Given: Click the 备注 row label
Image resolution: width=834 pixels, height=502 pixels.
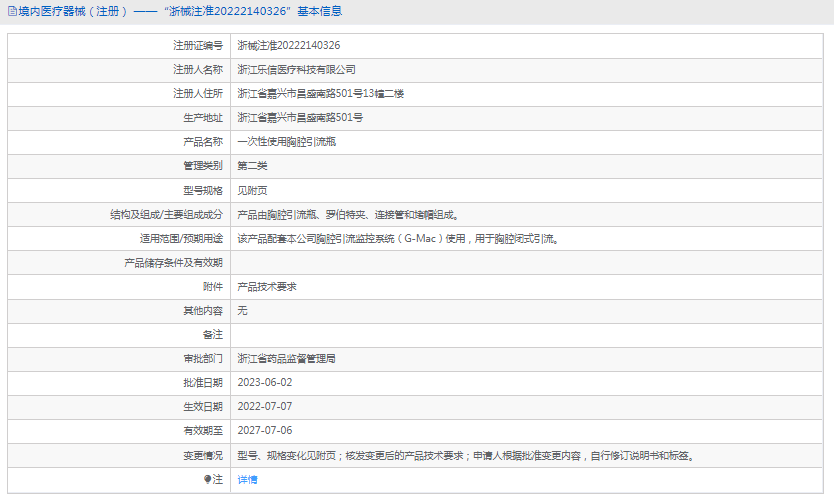Looking at the screenshot, I should coord(213,335).
